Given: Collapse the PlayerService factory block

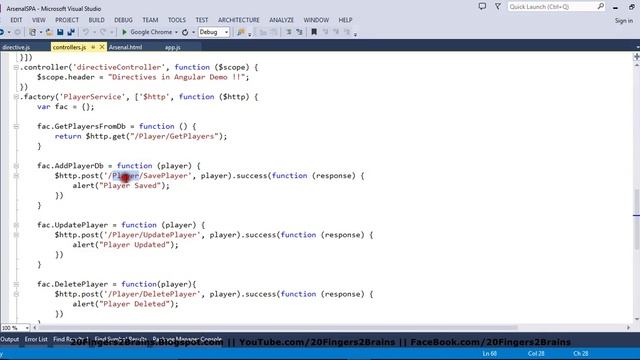Looking at the screenshot, I should (x=16, y=97).
